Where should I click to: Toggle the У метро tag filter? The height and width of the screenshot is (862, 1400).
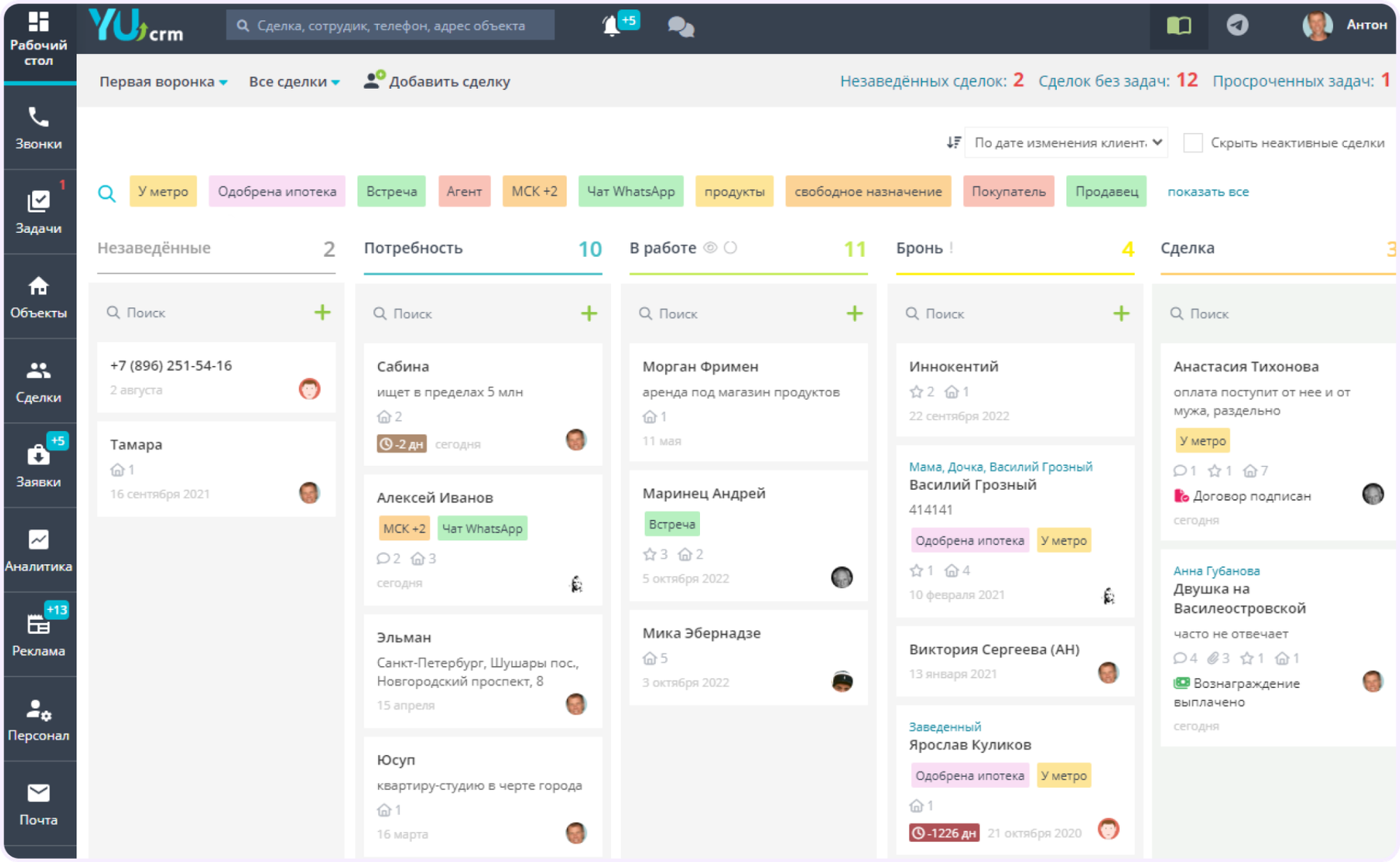click(x=163, y=191)
